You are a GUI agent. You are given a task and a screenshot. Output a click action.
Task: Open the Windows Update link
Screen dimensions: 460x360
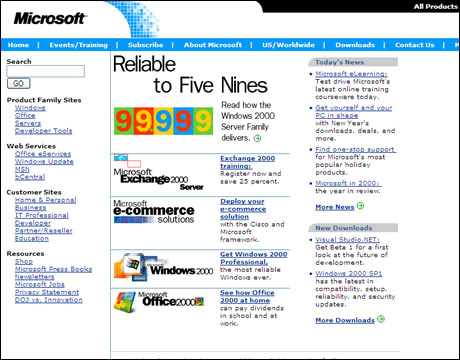click(x=44, y=162)
